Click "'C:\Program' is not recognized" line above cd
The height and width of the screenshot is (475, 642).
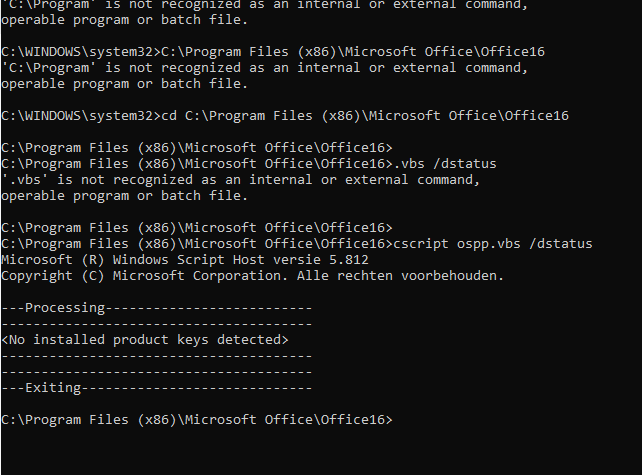pos(264,68)
